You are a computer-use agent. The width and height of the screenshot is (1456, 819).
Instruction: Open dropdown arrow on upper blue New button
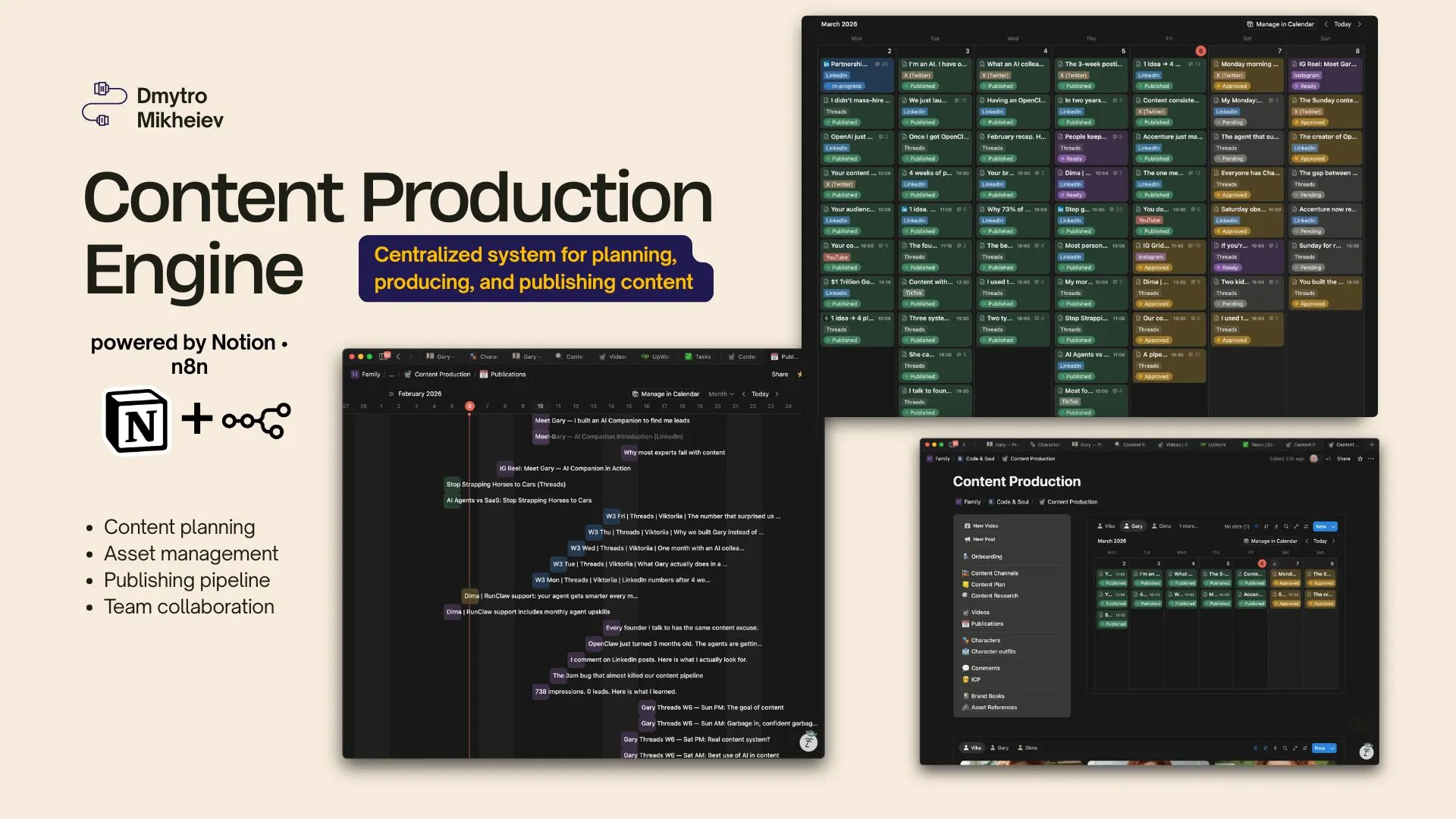[1333, 526]
